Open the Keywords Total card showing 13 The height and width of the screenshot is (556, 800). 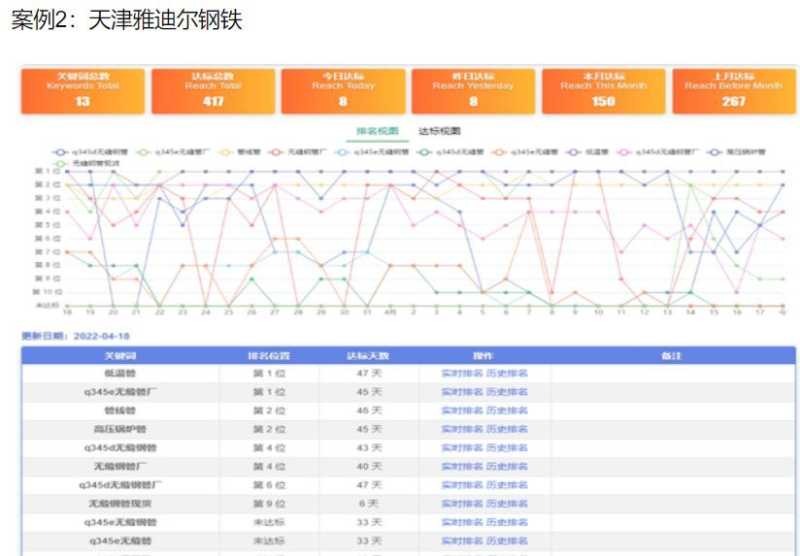(x=83, y=91)
